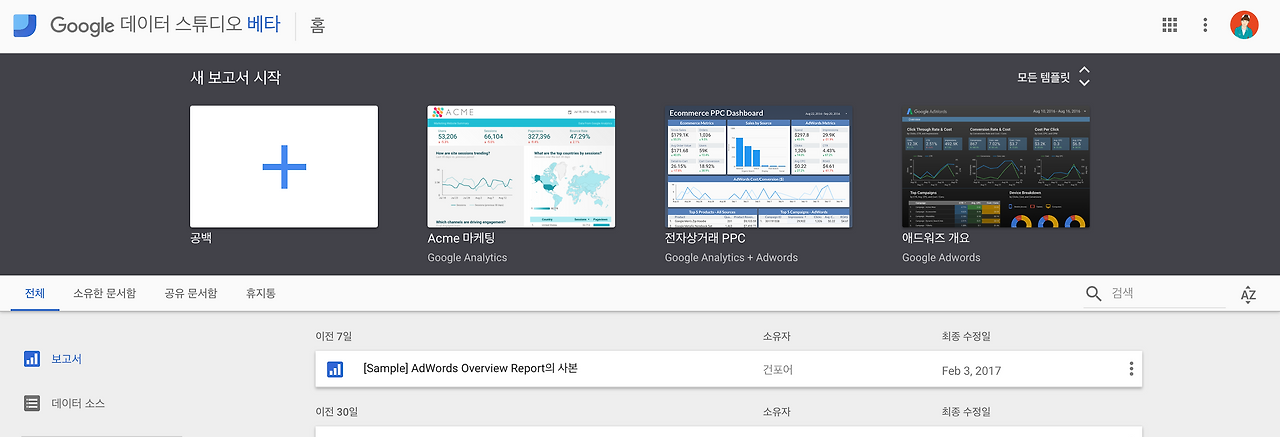Image resolution: width=1280 pixels, height=437 pixels.
Task: Switch to the 소유한 문서함 tab
Action: click(x=105, y=293)
